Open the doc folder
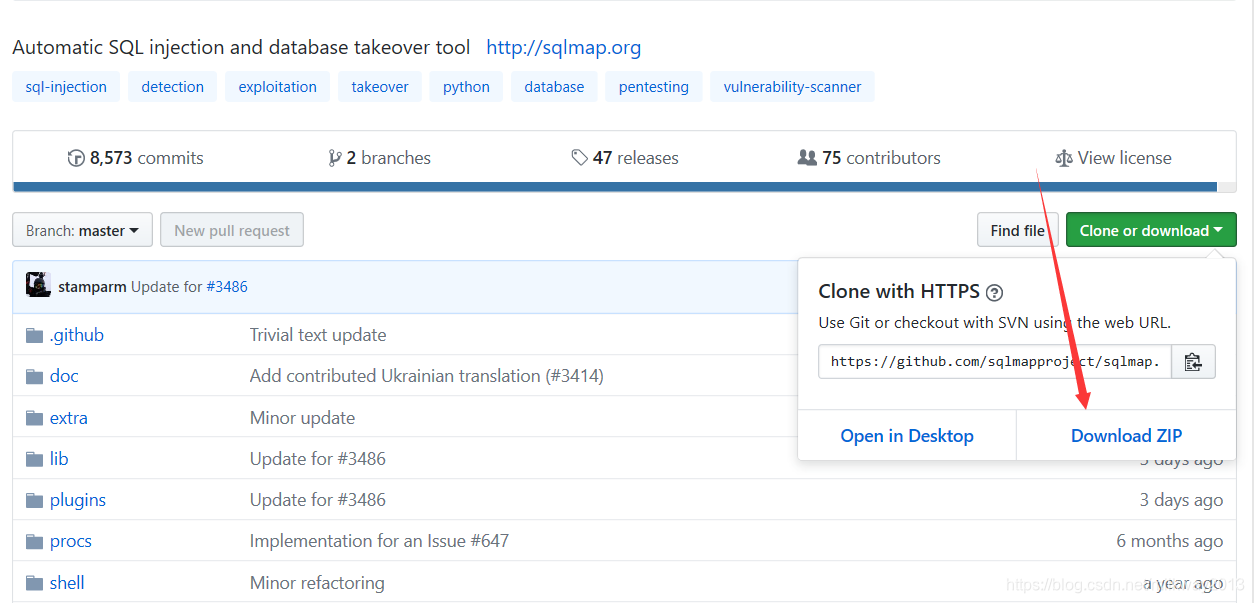Image resolution: width=1254 pixels, height=603 pixels. pos(64,376)
